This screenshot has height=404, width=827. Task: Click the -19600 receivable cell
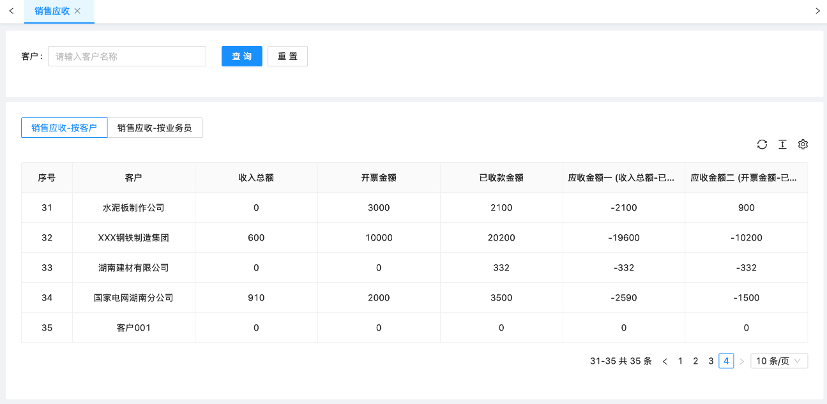623,238
